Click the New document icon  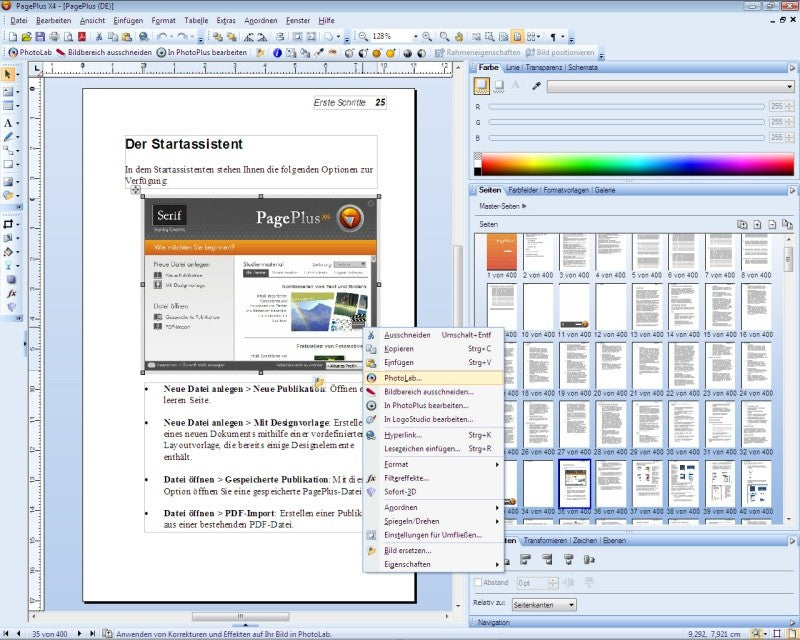click(13, 37)
